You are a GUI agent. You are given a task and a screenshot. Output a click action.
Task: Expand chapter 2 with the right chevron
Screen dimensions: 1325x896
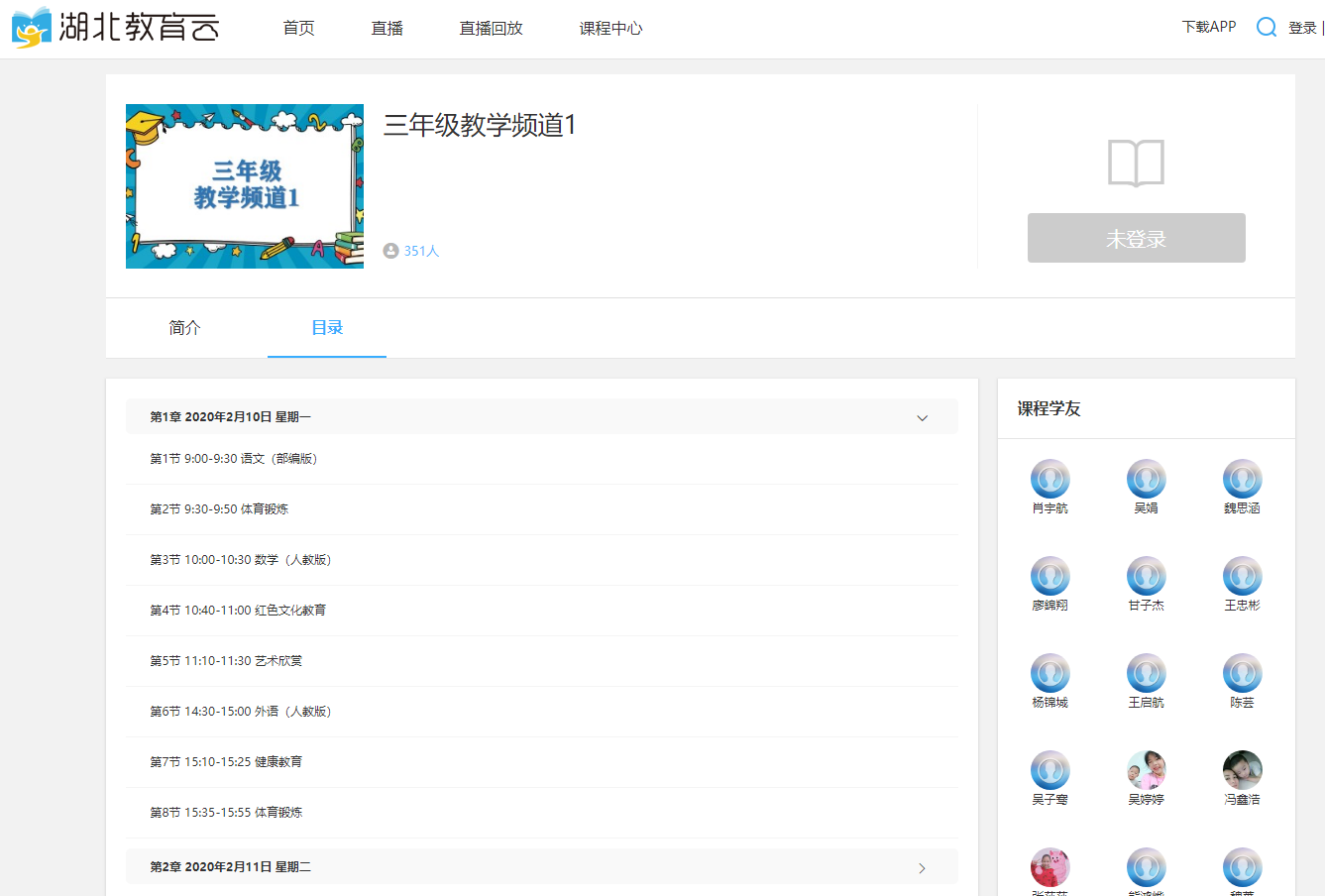(x=922, y=867)
